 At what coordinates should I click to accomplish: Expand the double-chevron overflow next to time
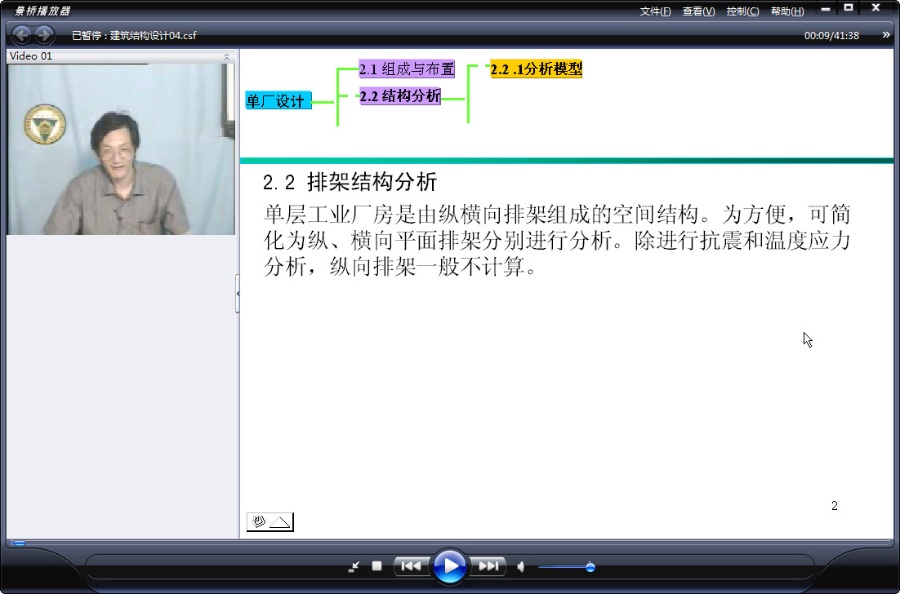click(886, 35)
